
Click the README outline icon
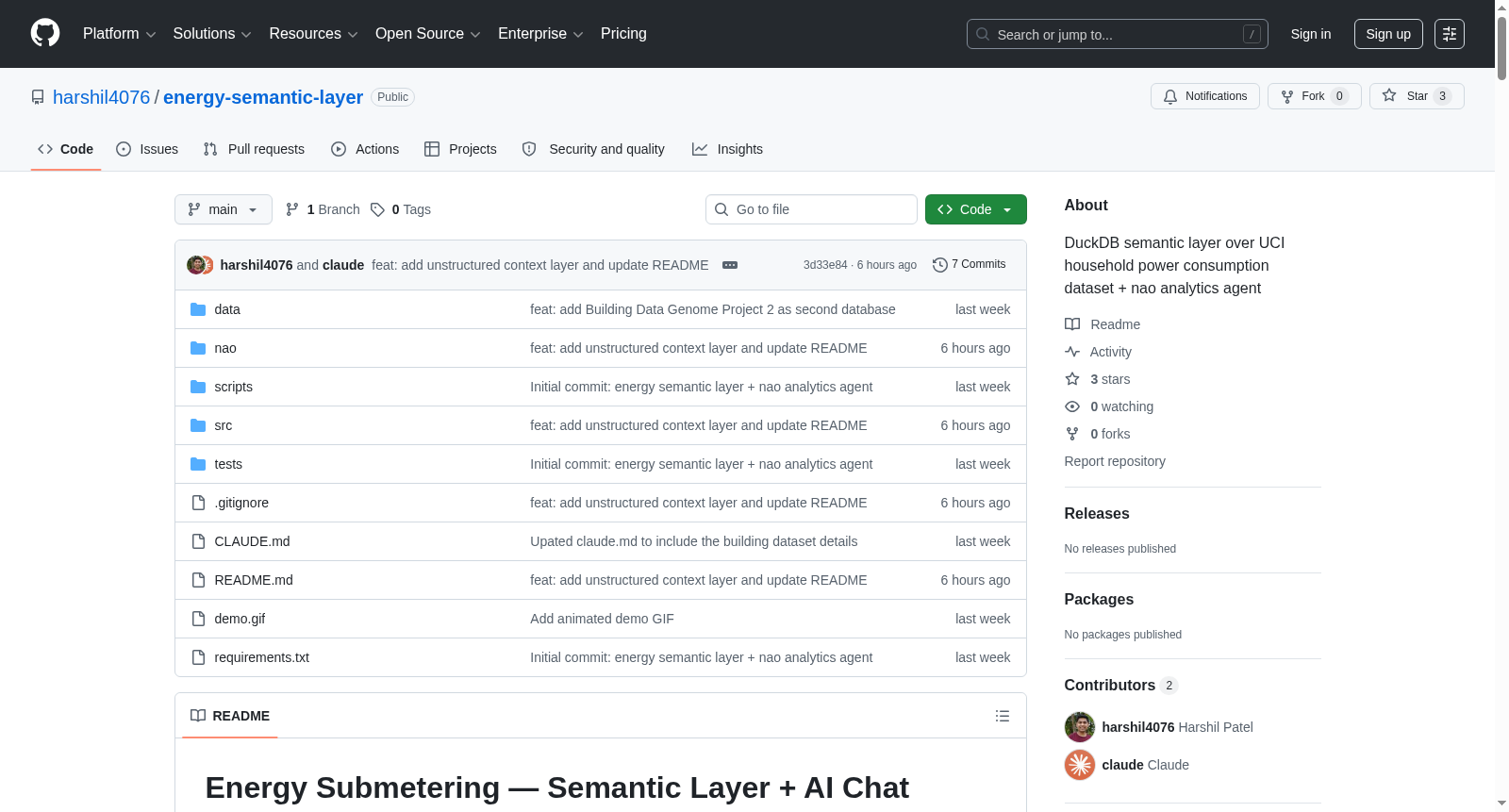pos(1003,716)
